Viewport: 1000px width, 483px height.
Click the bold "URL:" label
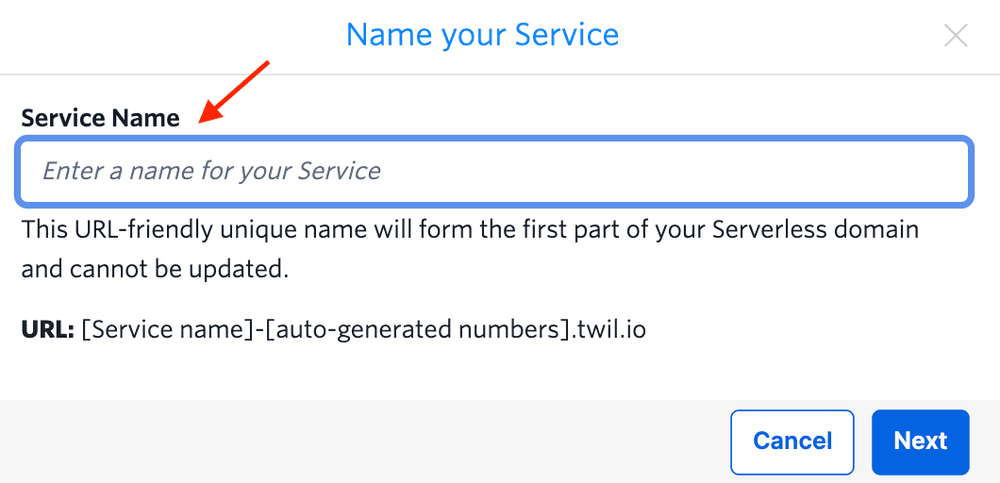click(x=47, y=329)
